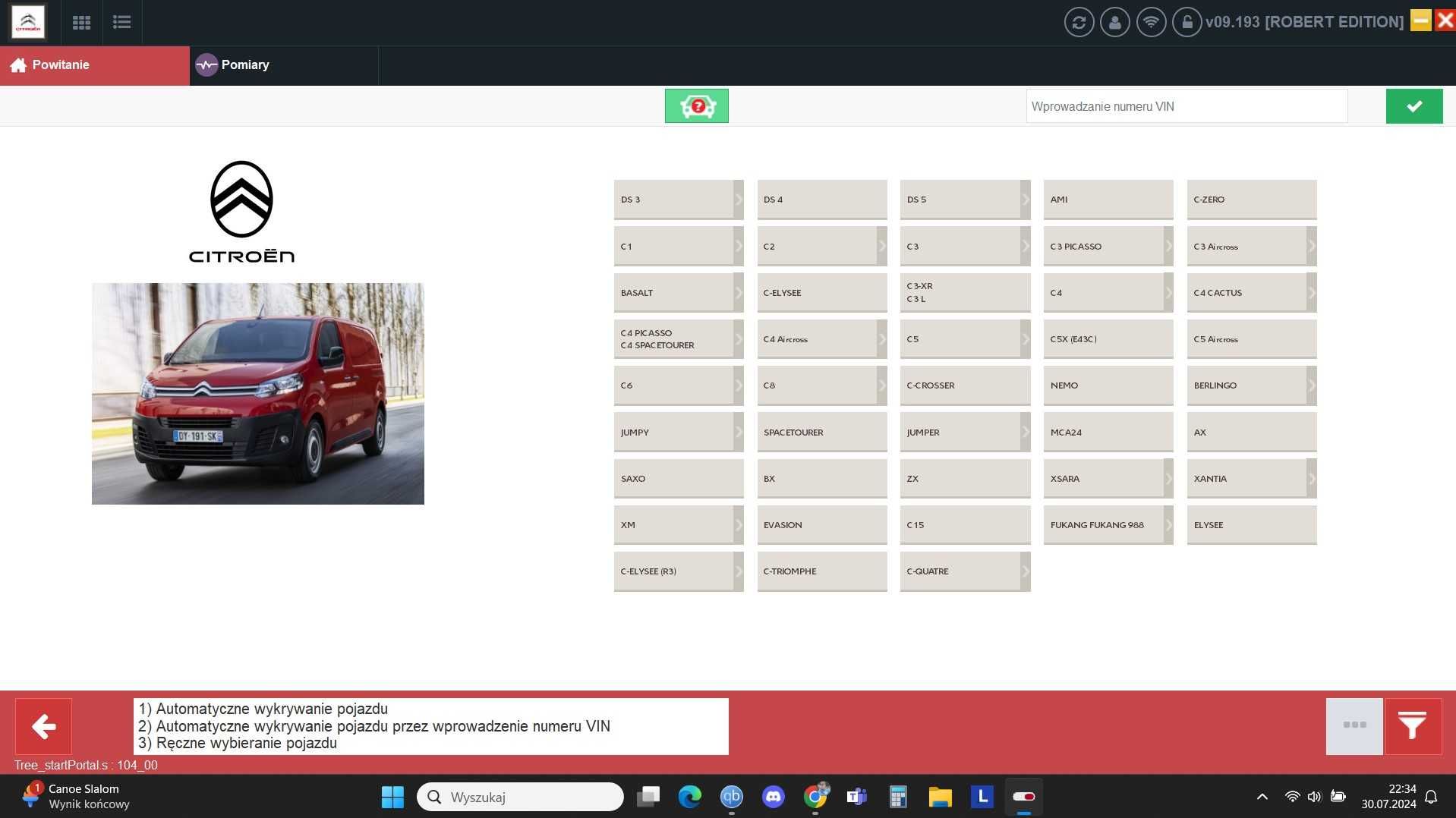Open the list view icon in header

click(x=121, y=22)
